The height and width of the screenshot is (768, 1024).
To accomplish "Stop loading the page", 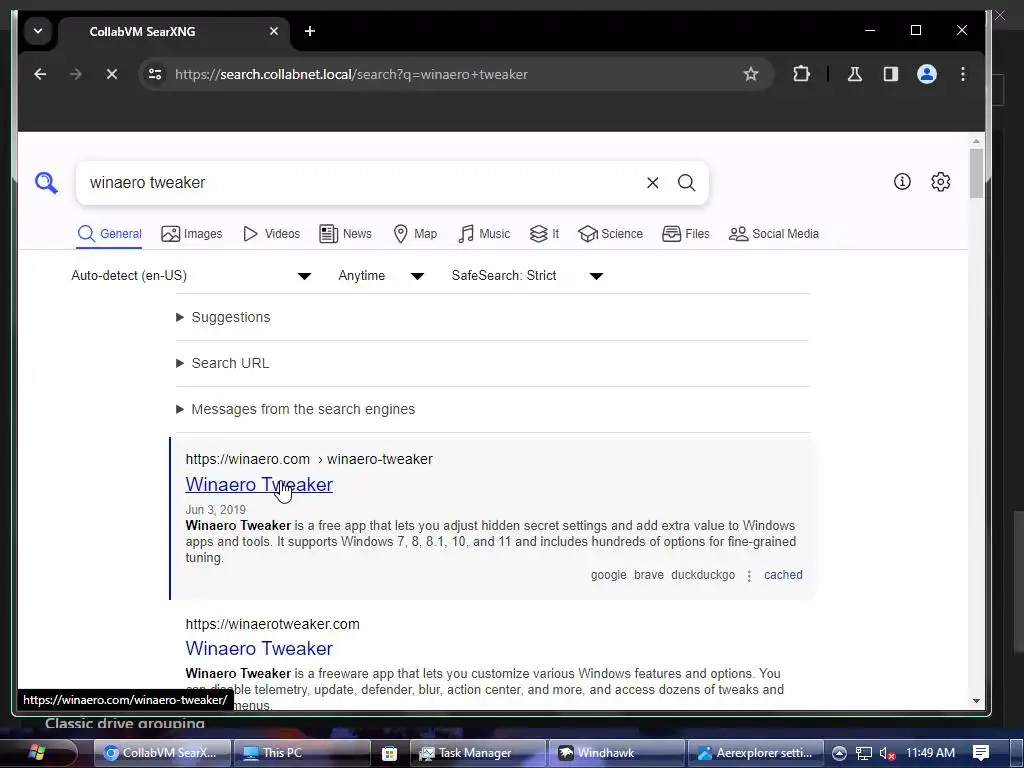I will pyautogui.click(x=112, y=74).
